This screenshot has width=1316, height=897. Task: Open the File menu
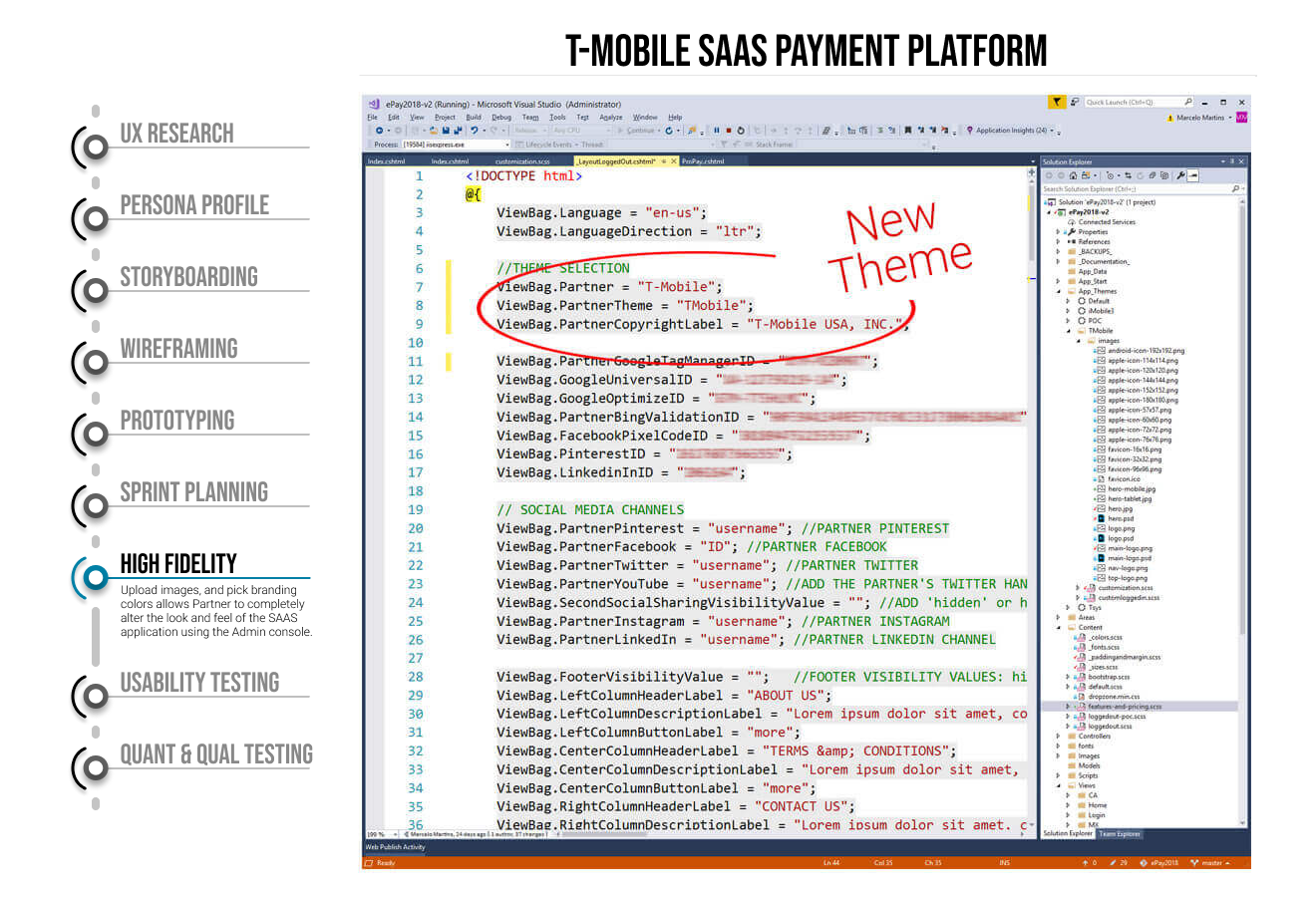click(x=372, y=117)
